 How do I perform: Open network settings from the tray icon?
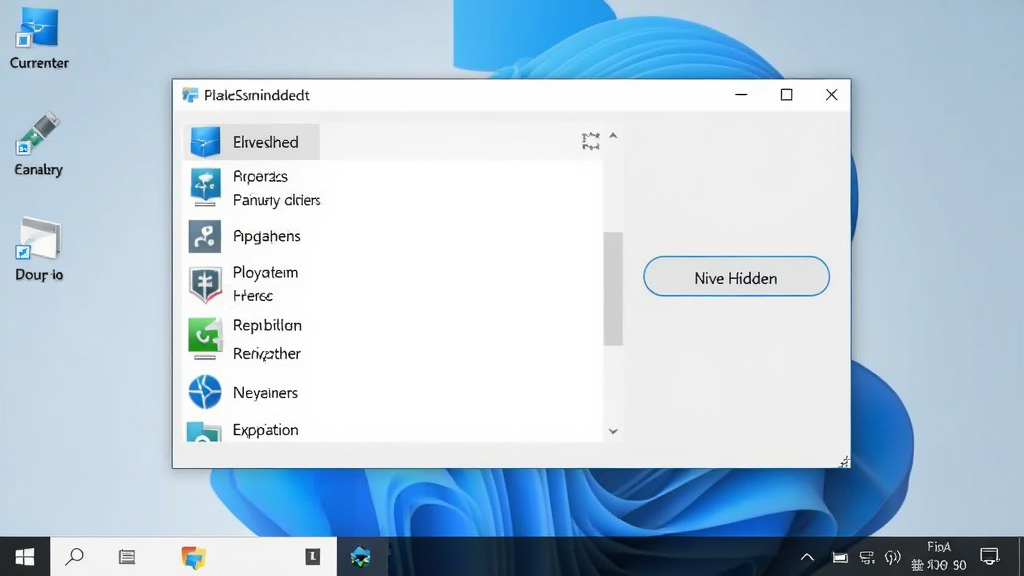(x=867, y=558)
